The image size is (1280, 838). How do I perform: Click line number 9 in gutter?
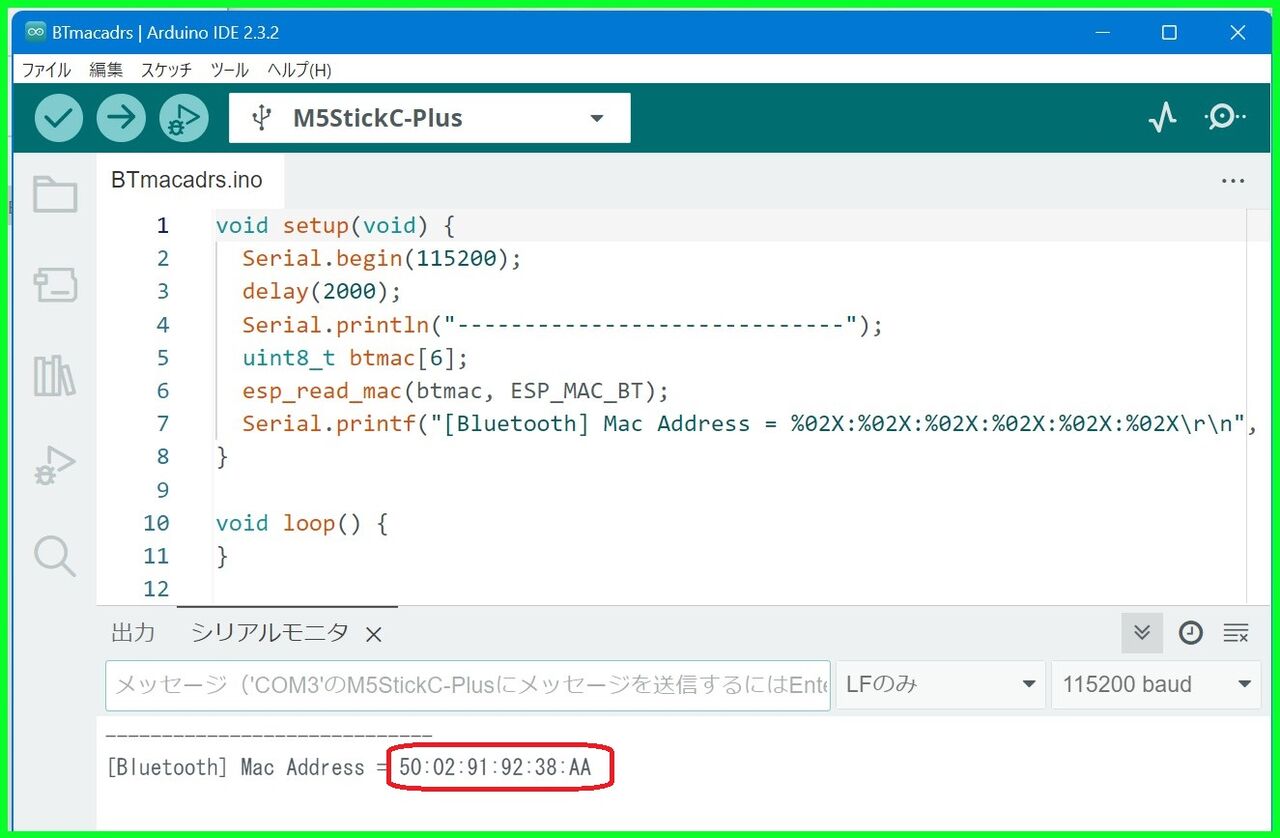162,489
